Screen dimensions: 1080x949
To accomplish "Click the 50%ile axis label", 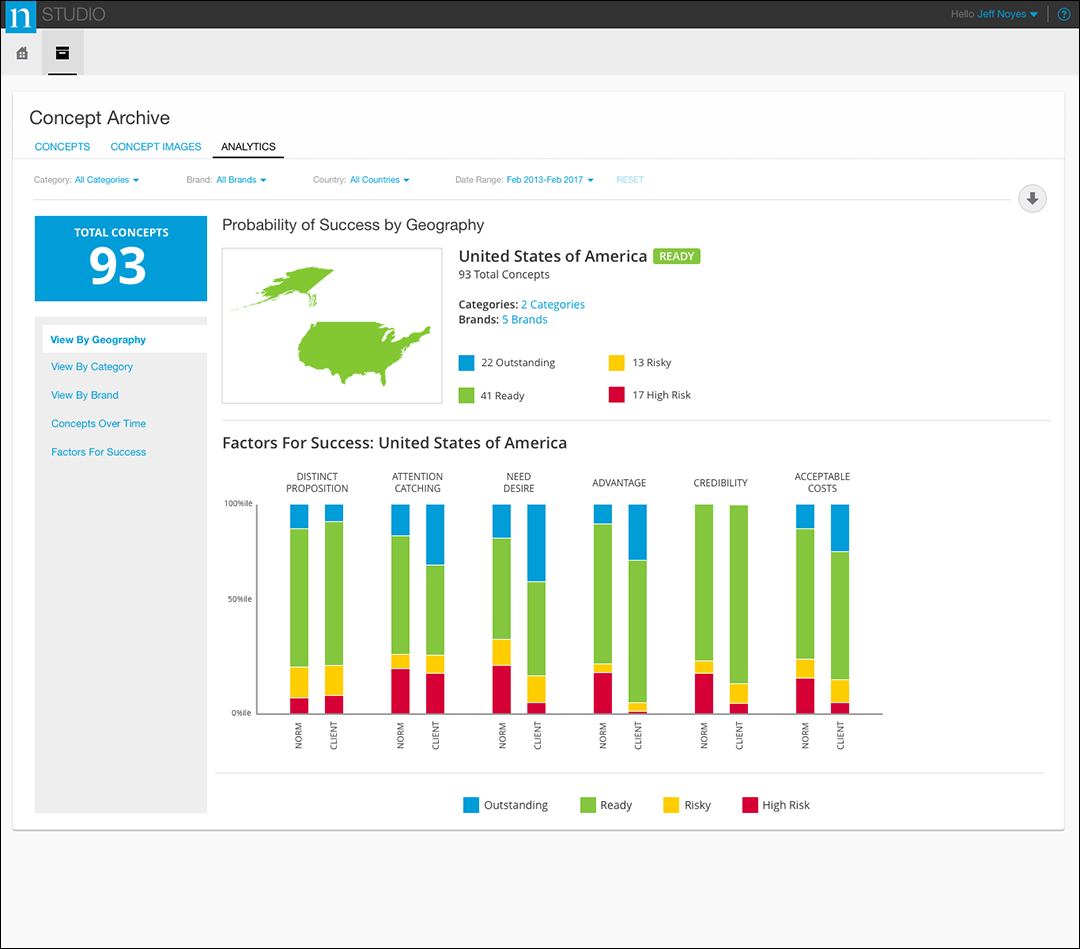I will pyautogui.click(x=240, y=599).
